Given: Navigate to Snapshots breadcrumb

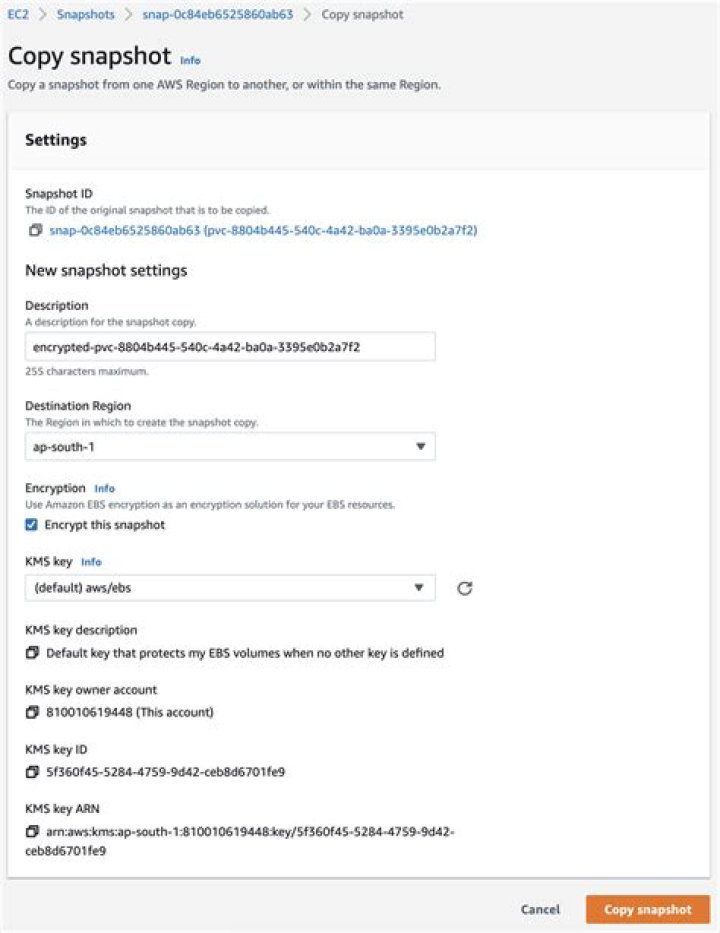Looking at the screenshot, I should point(85,16).
